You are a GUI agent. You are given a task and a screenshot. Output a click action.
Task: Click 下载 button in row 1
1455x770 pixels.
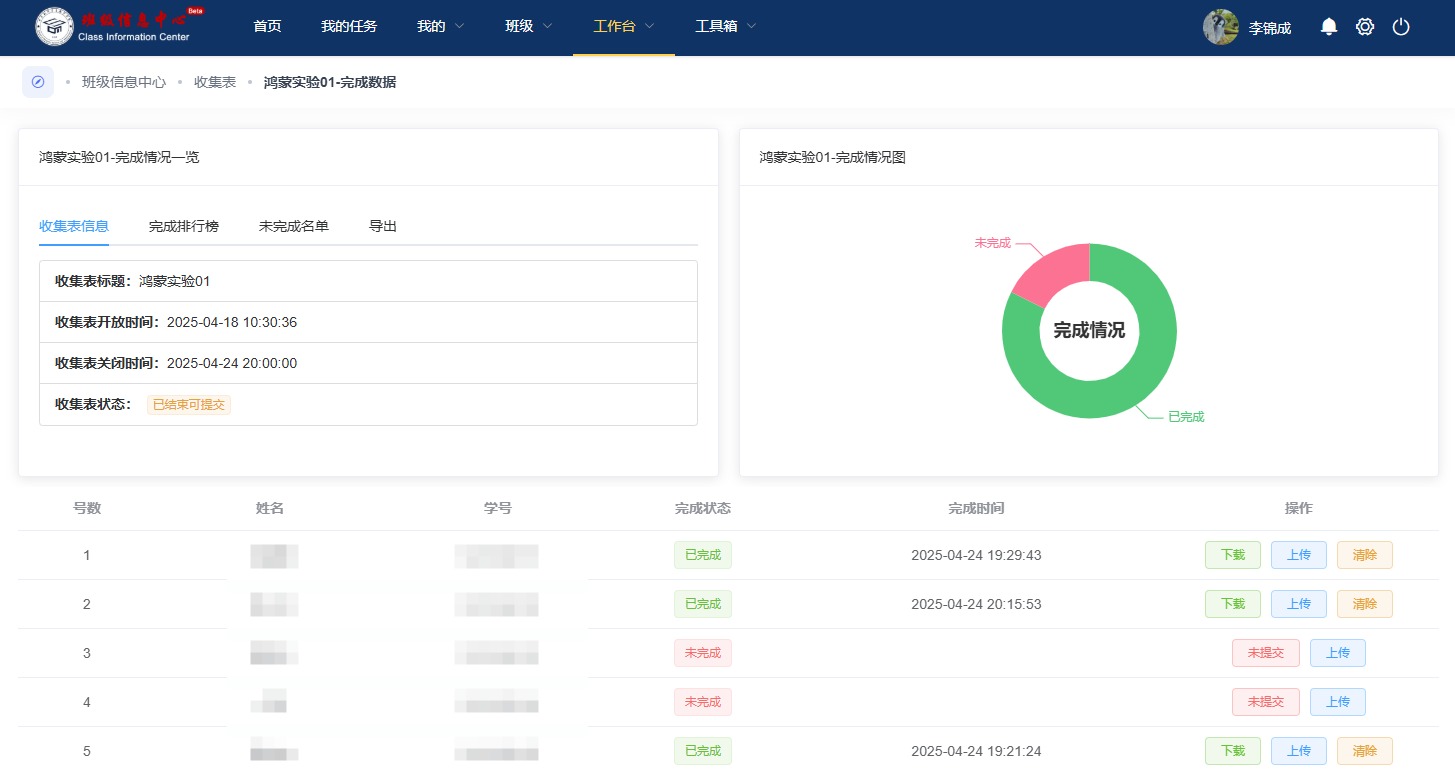point(1233,555)
